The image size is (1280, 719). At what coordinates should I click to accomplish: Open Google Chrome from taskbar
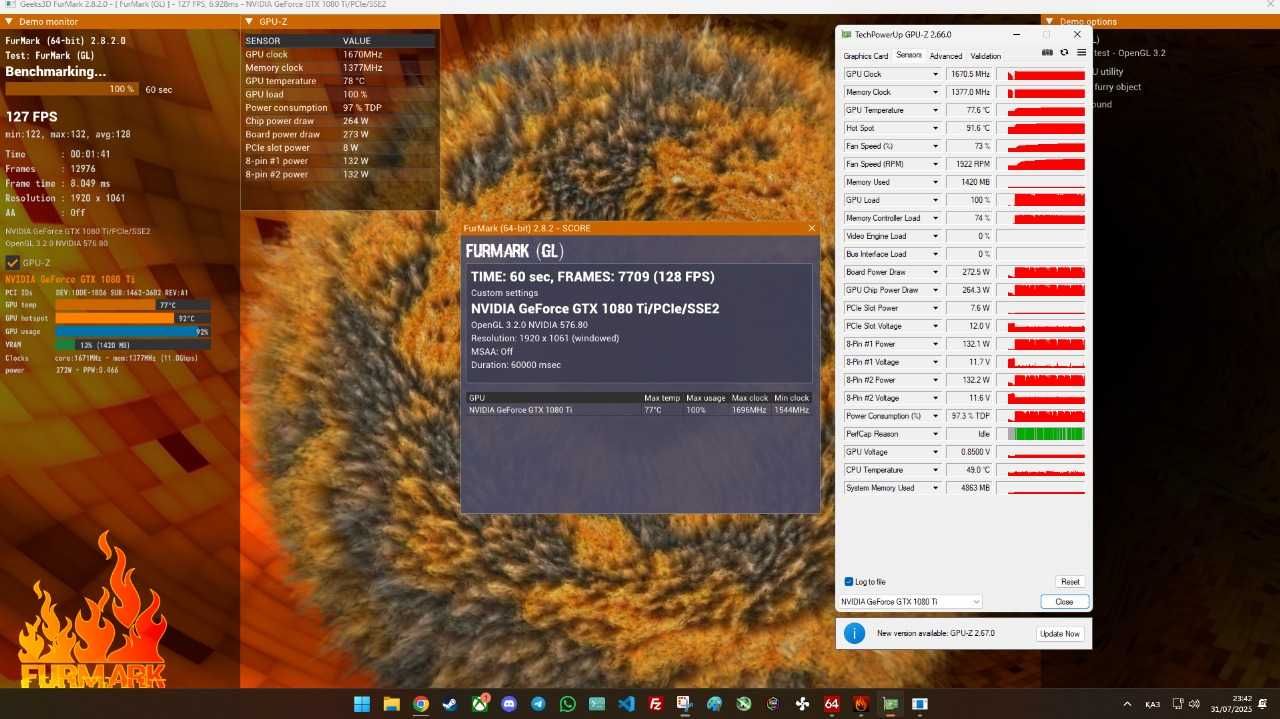pyautogui.click(x=421, y=704)
